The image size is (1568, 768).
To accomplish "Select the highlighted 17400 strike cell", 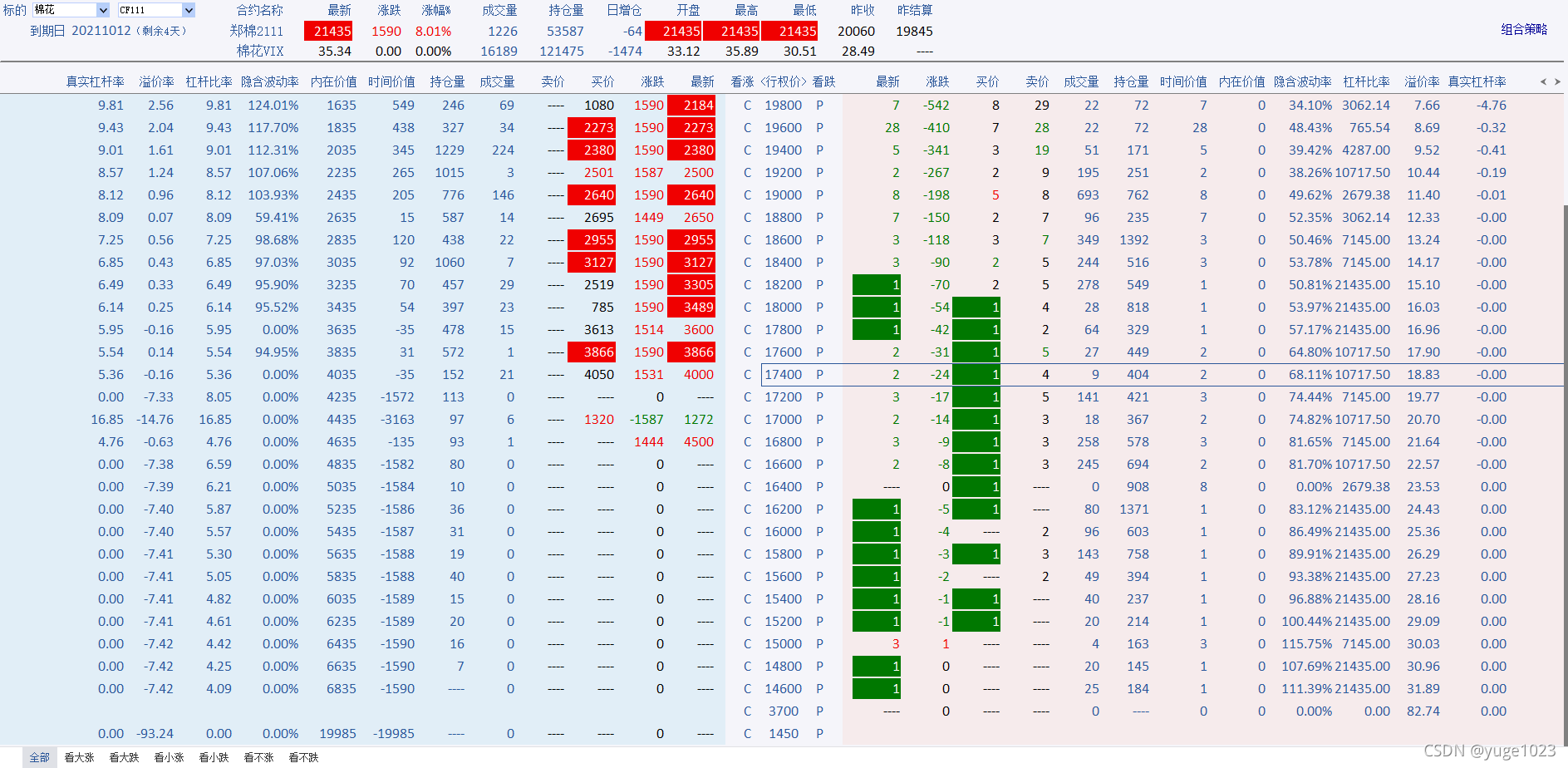I will [784, 374].
